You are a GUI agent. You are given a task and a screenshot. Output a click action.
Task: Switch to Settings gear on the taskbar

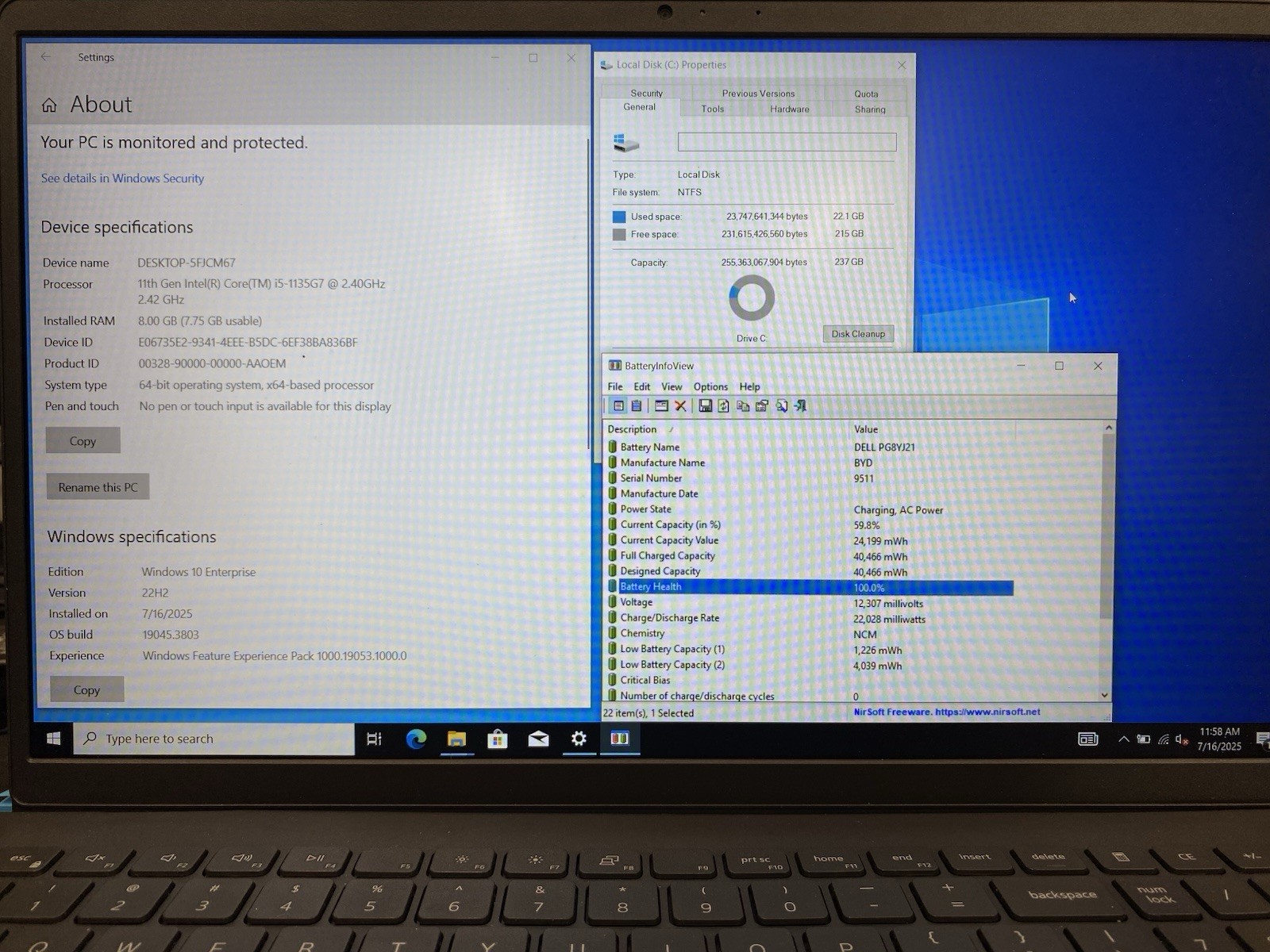pos(579,739)
